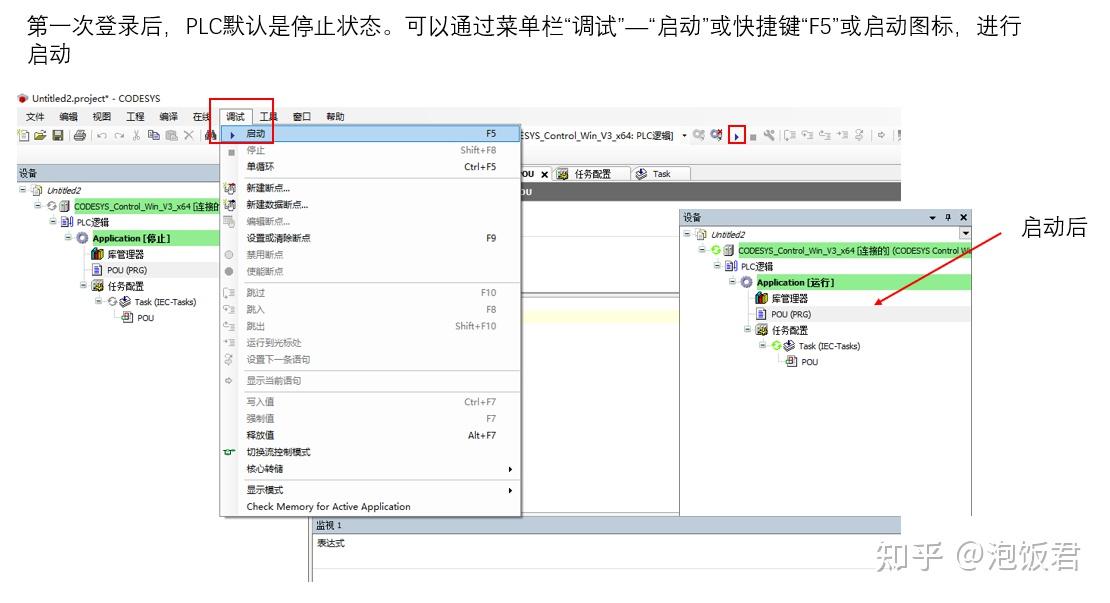The width and height of the screenshot is (1110, 603).
Task: Choose 单循环 in the debug menu
Action: (370, 167)
